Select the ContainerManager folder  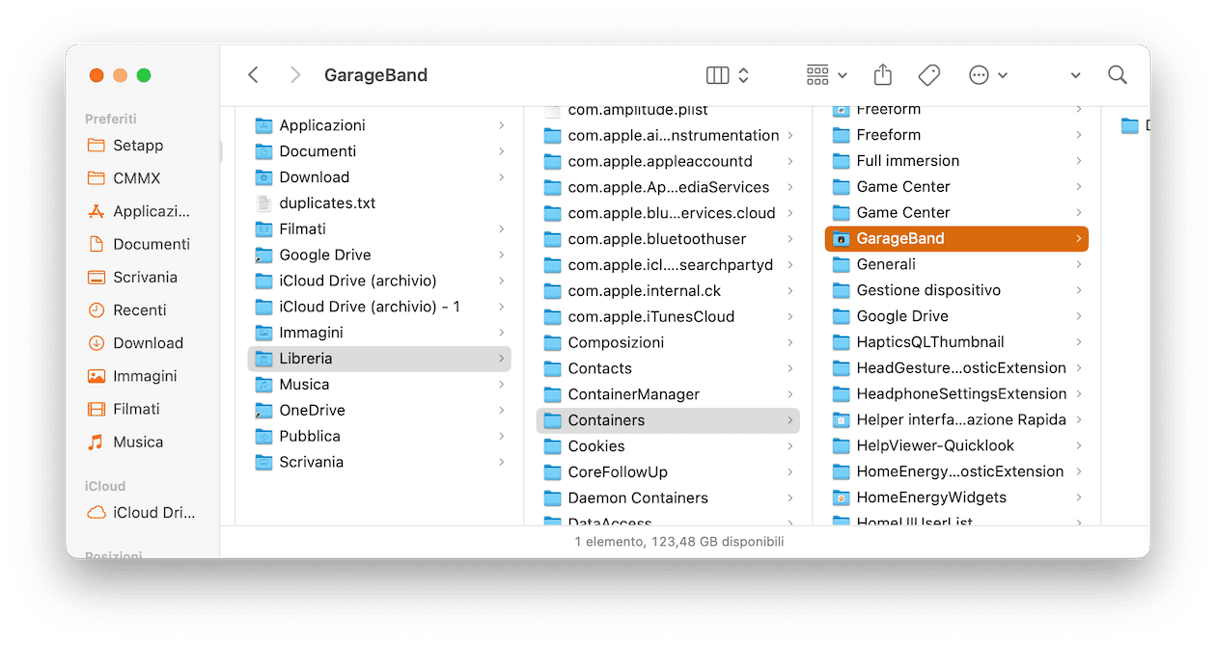pyautogui.click(x=668, y=394)
